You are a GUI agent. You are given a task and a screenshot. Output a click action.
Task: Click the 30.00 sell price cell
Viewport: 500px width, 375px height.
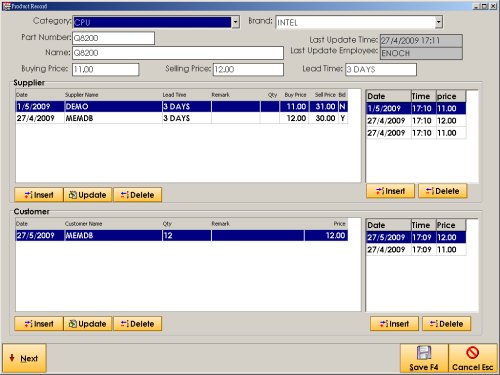tap(323, 118)
